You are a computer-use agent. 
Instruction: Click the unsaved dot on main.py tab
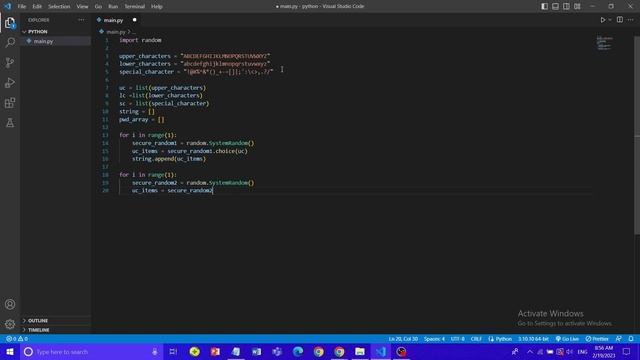134,20
